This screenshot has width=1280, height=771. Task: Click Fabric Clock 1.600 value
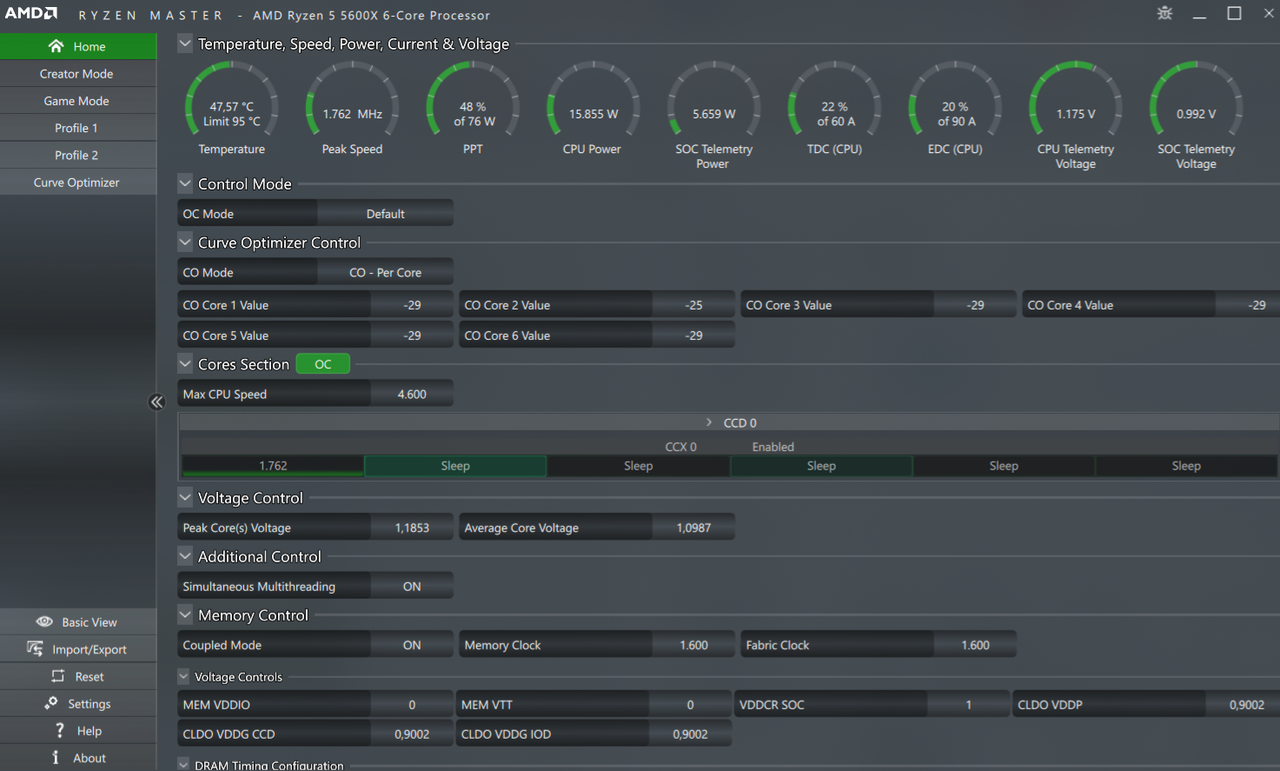(x=975, y=645)
